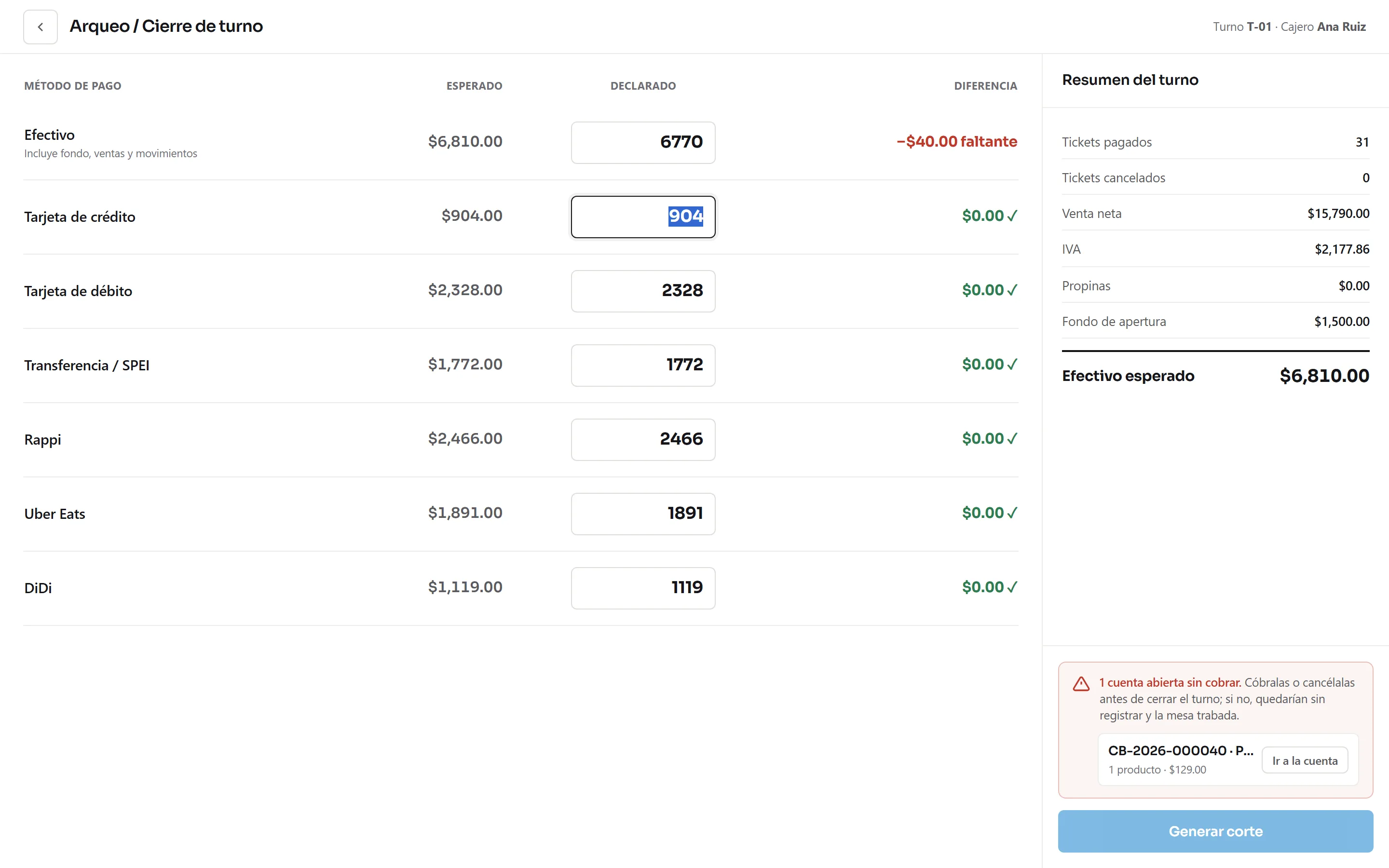1389x868 pixels.
Task: Click the Rappi row $0.00 difference
Action: [990, 439]
